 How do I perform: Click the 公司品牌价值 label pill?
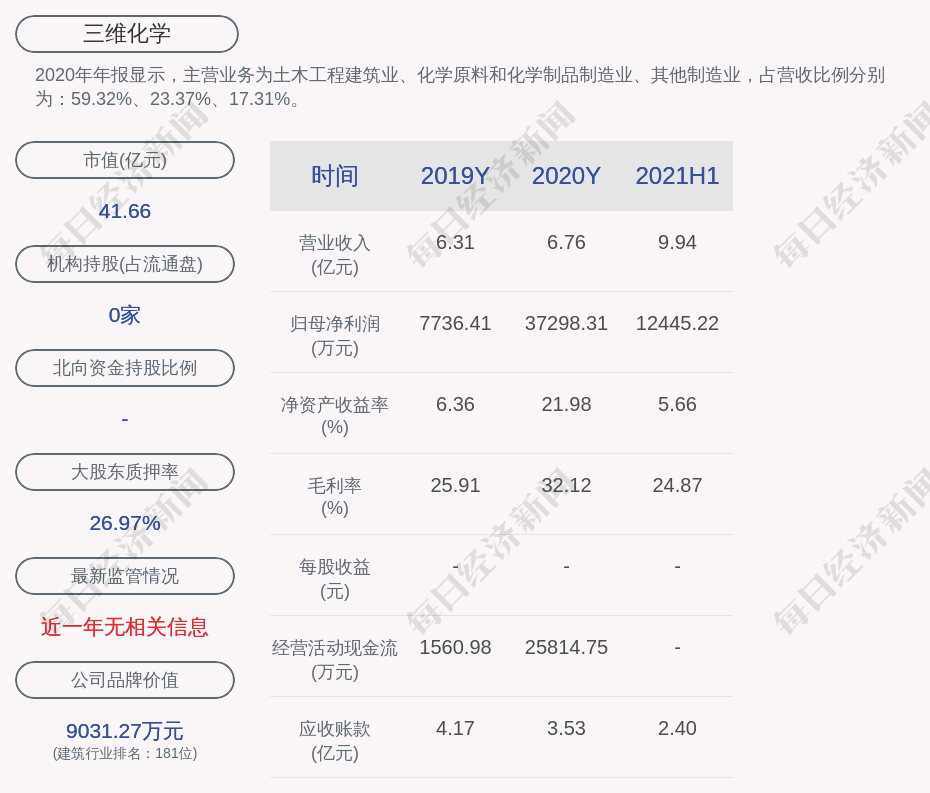pyautogui.click(x=125, y=680)
